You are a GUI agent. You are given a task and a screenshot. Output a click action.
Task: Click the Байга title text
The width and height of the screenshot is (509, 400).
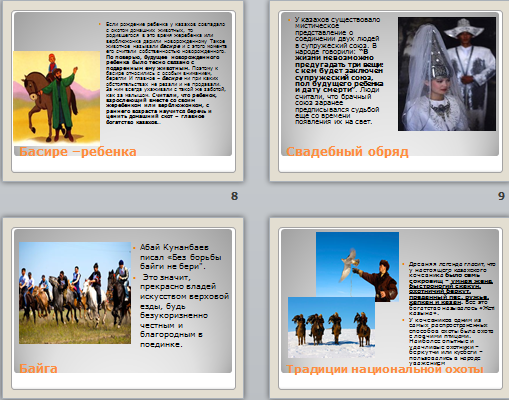tap(38, 368)
